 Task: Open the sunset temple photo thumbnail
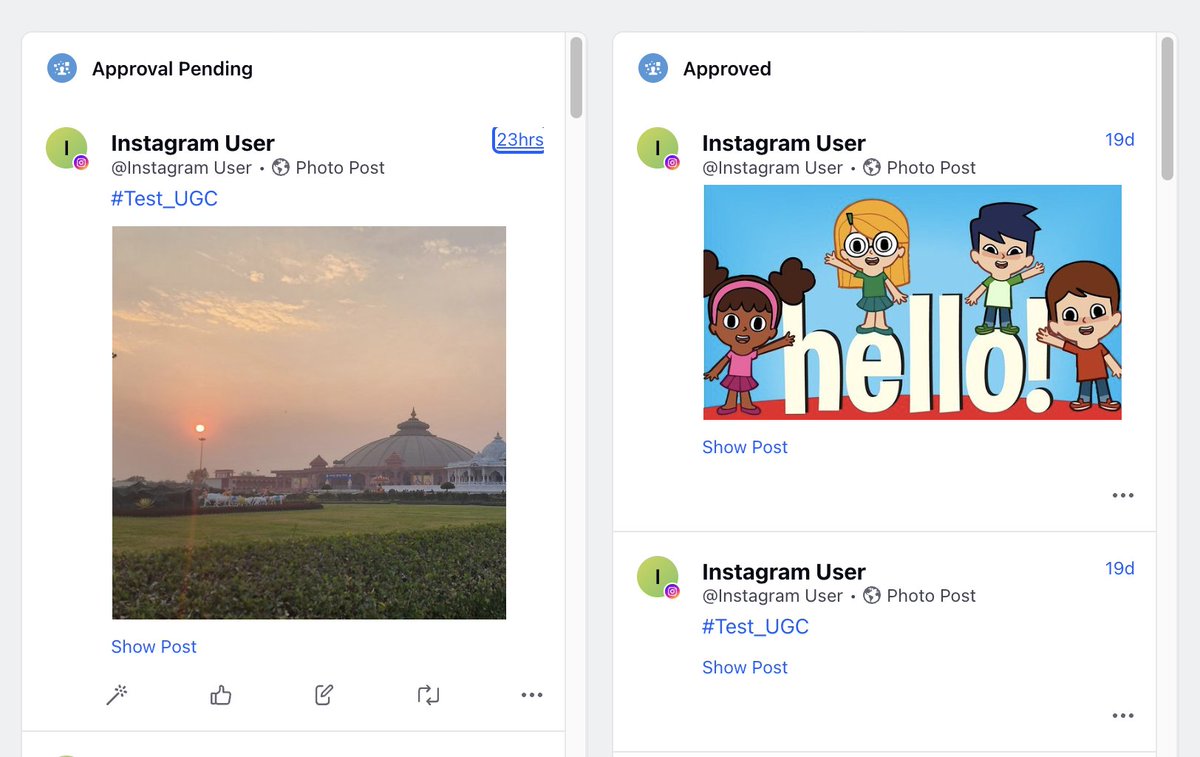coord(309,423)
